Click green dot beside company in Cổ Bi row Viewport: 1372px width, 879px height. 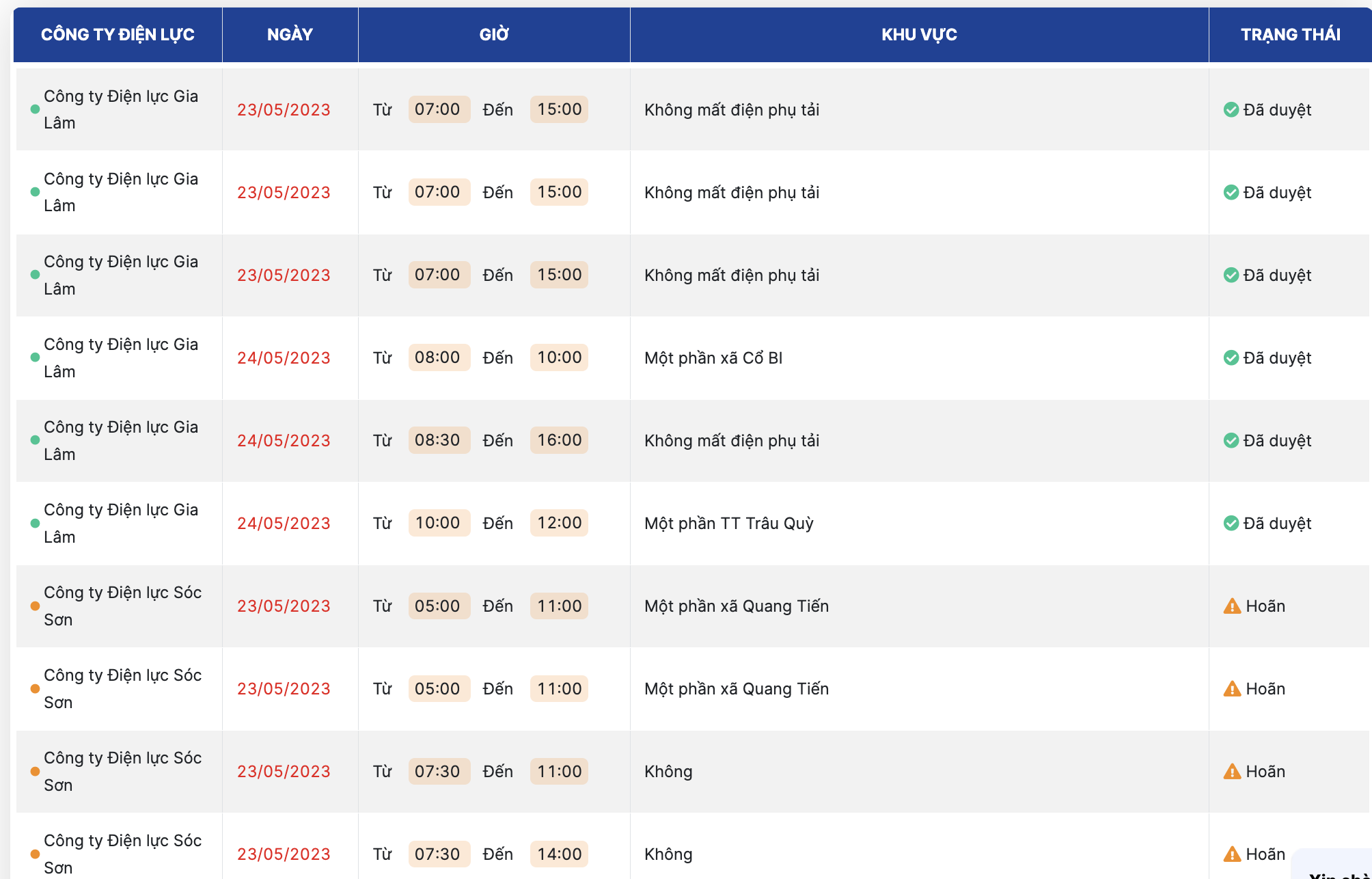click(x=35, y=357)
